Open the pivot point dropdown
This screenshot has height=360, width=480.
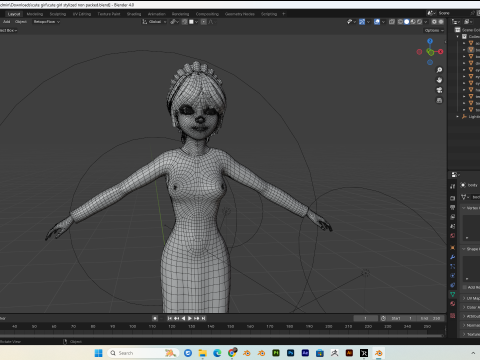coord(174,22)
